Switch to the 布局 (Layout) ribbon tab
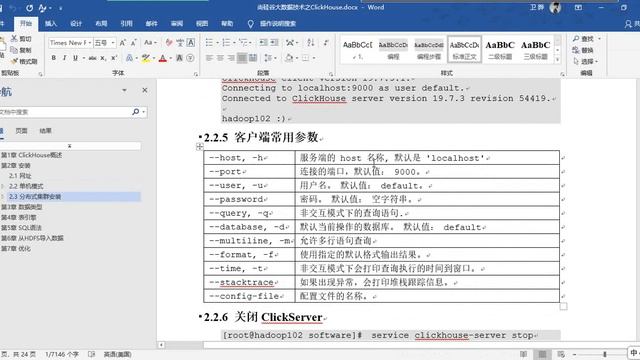The image size is (640, 360). pos(101,24)
